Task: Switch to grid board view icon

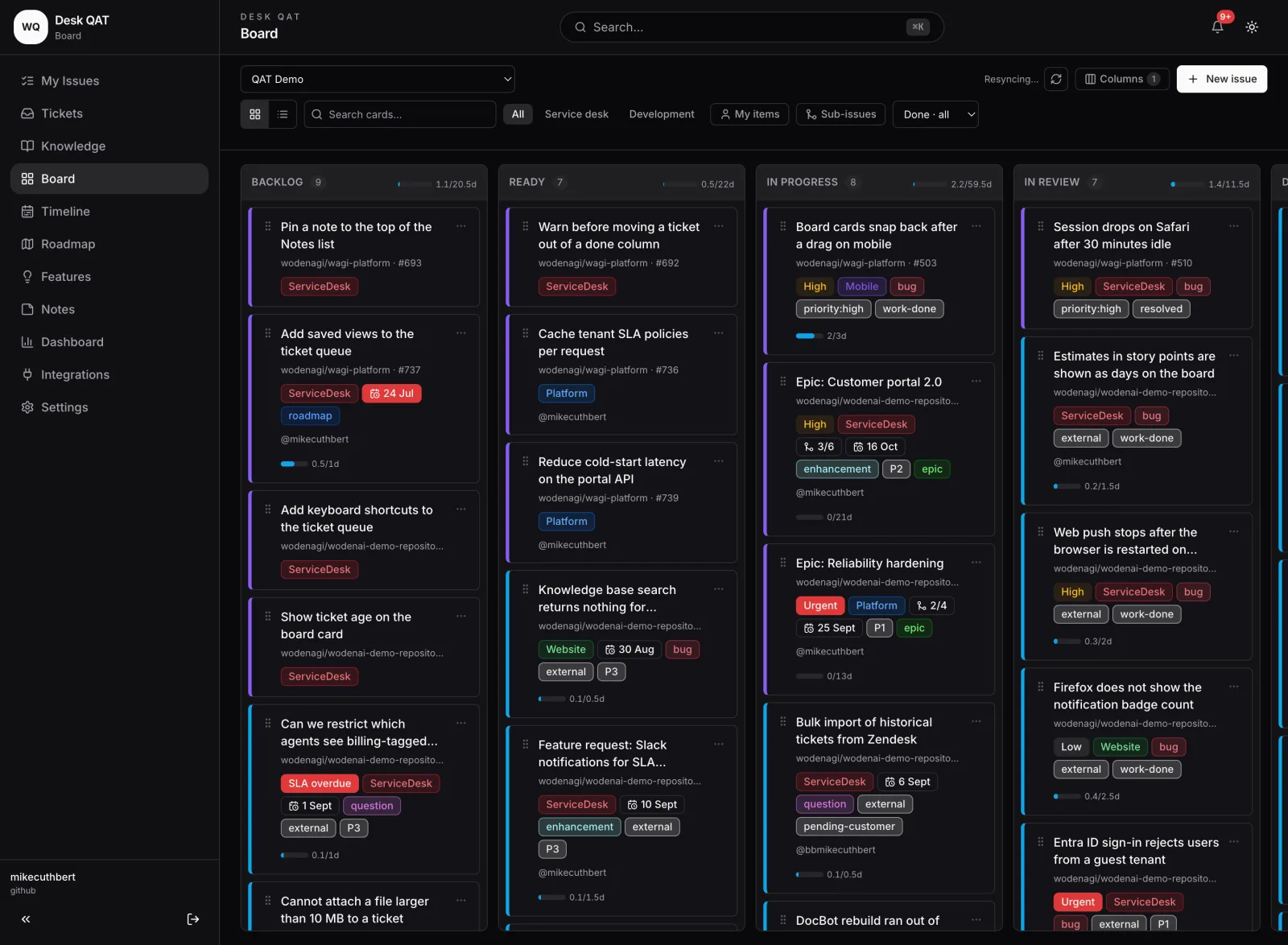Action: tap(255, 114)
